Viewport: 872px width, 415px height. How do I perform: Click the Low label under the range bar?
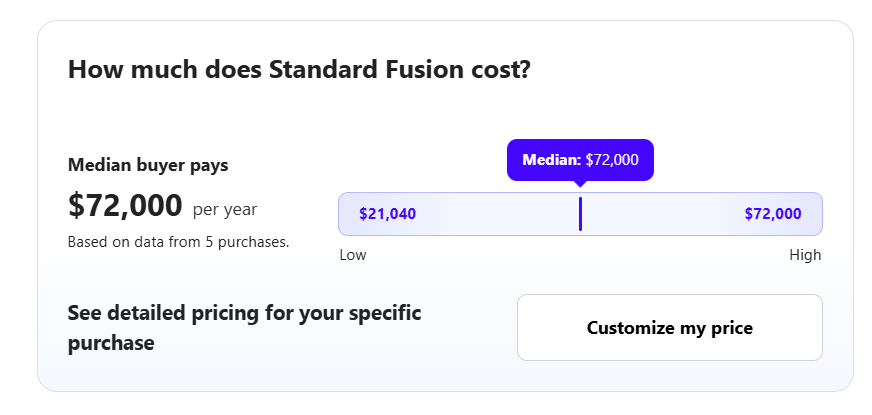(353, 255)
